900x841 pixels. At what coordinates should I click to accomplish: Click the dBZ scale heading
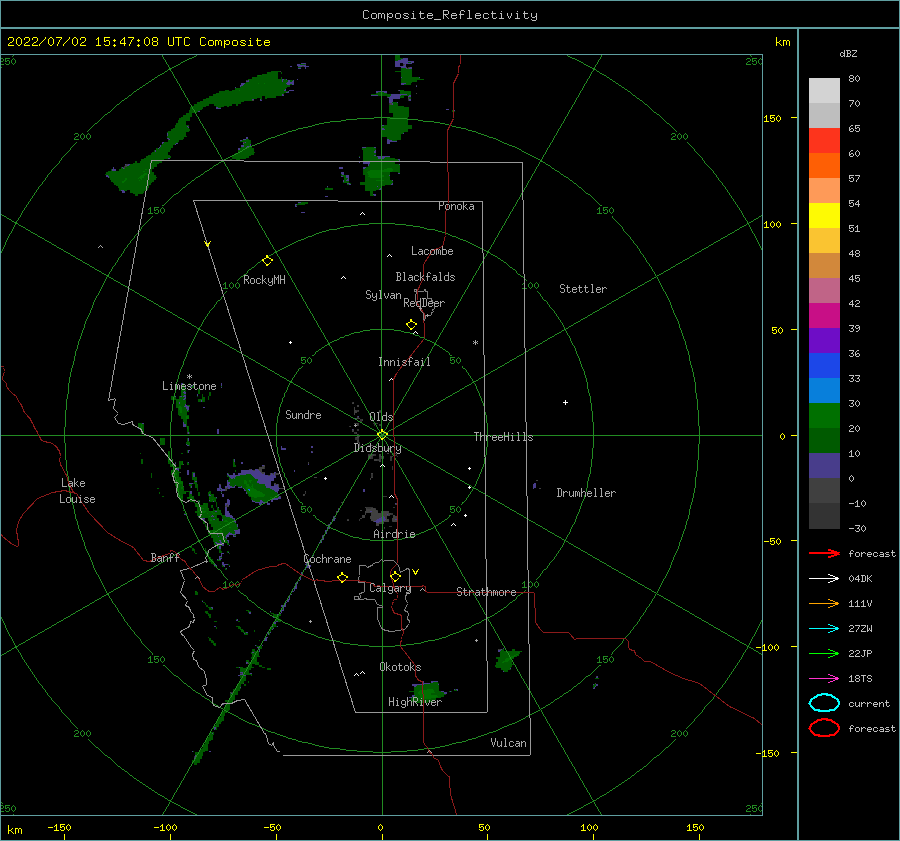click(x=848, y=53)
